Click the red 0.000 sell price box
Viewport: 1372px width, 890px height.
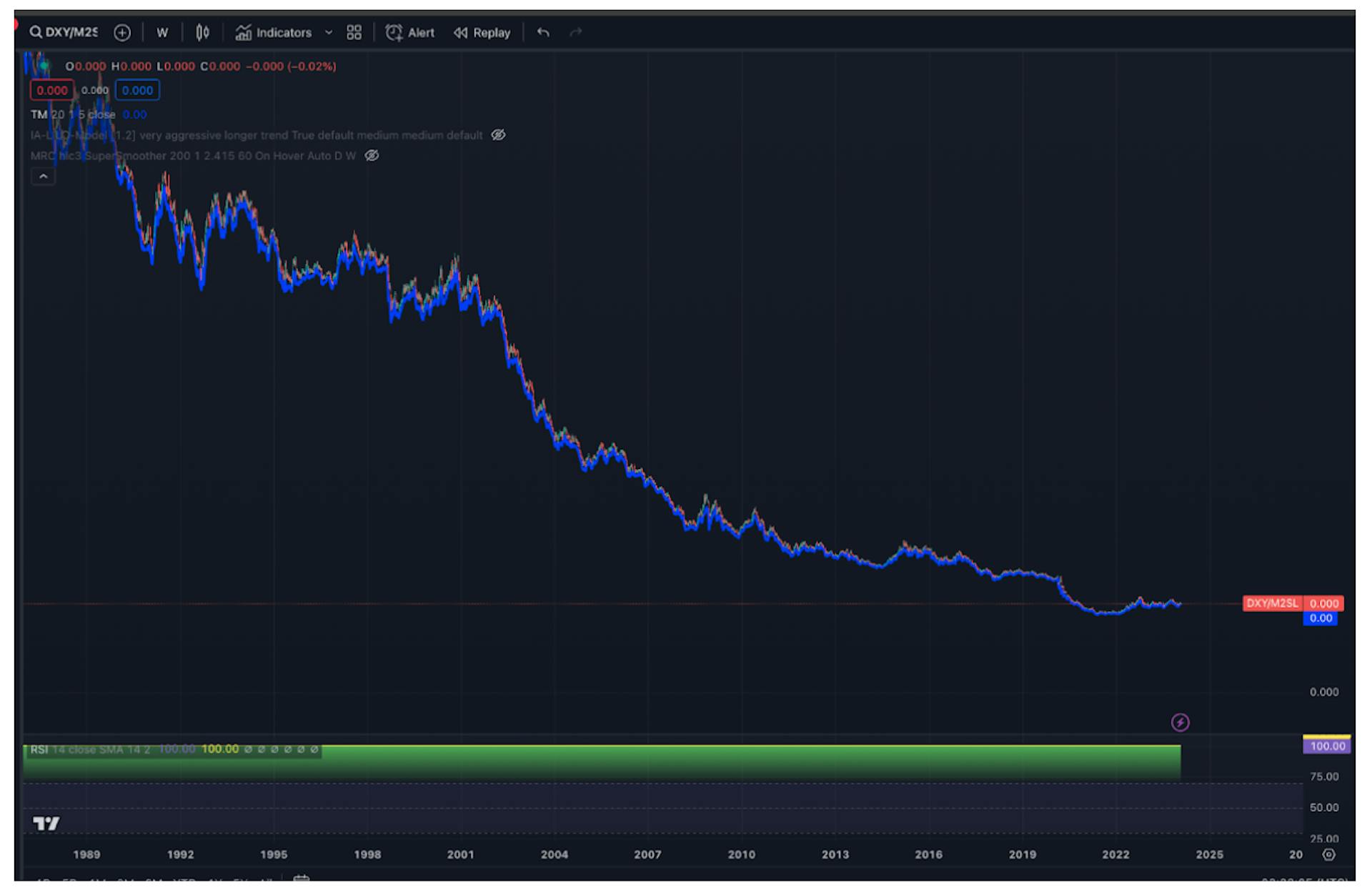click(51, 90)
